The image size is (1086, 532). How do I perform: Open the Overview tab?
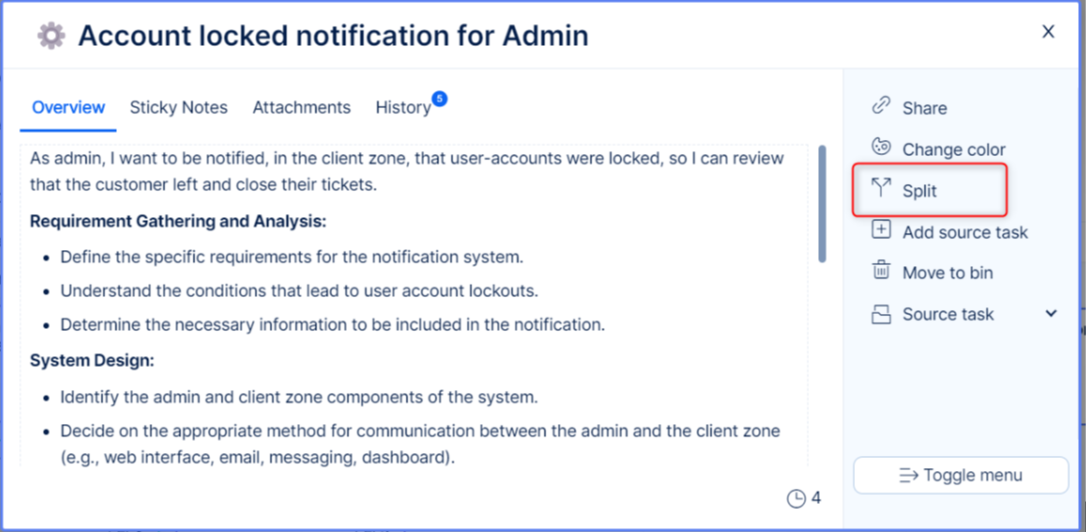click(68, 107)
